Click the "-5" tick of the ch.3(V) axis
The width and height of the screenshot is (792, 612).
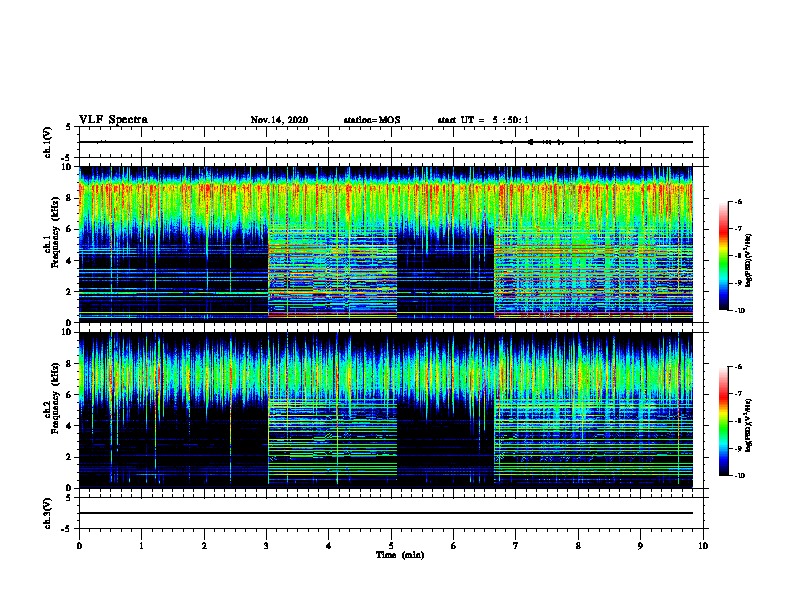point(68,529)
